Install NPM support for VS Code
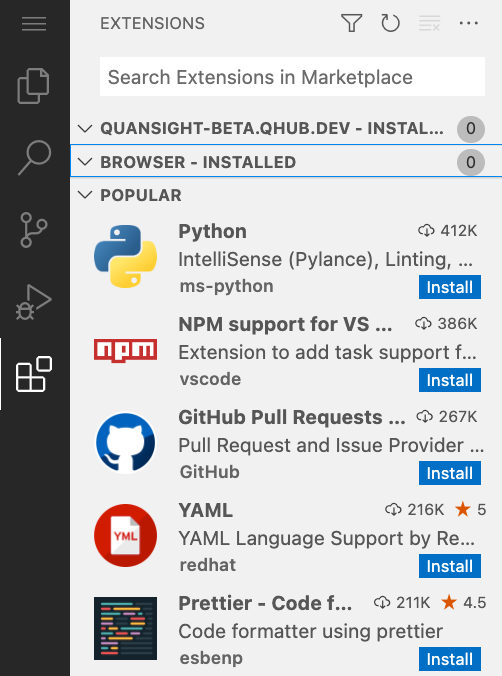 click(450, 380)
